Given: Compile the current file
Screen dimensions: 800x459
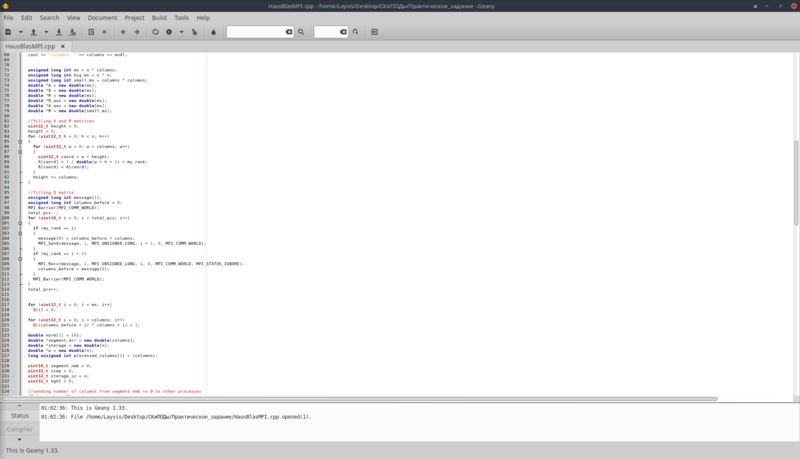Looking at the screenshot, I should (156, 32).
